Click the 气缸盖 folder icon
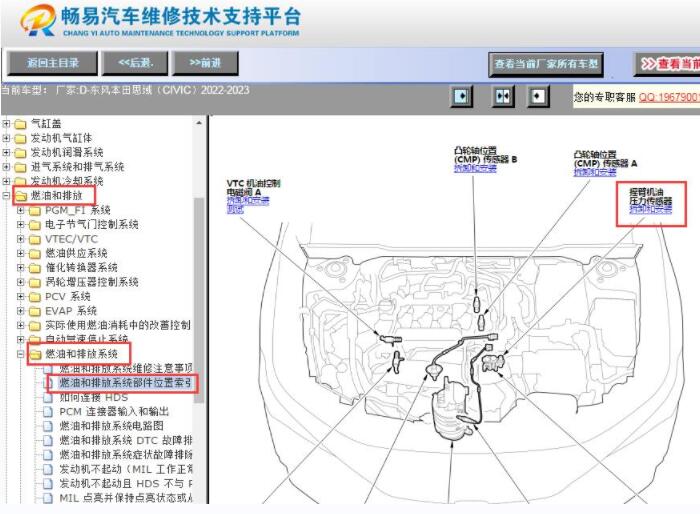700x514 pixels. 20,124
